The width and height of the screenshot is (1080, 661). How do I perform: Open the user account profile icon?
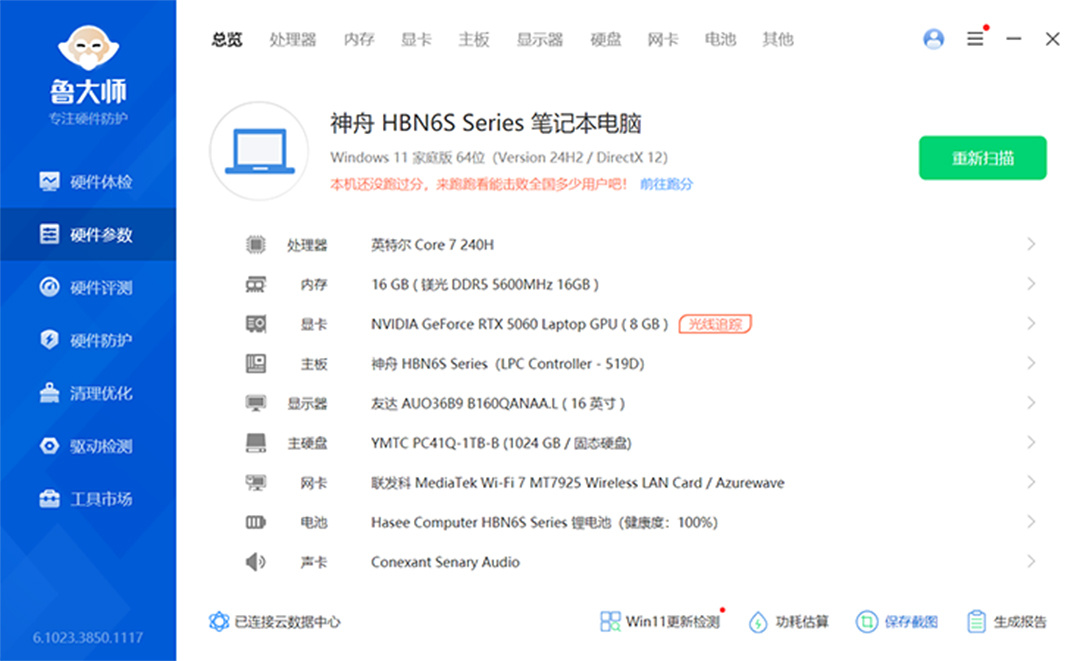point(934,39)
